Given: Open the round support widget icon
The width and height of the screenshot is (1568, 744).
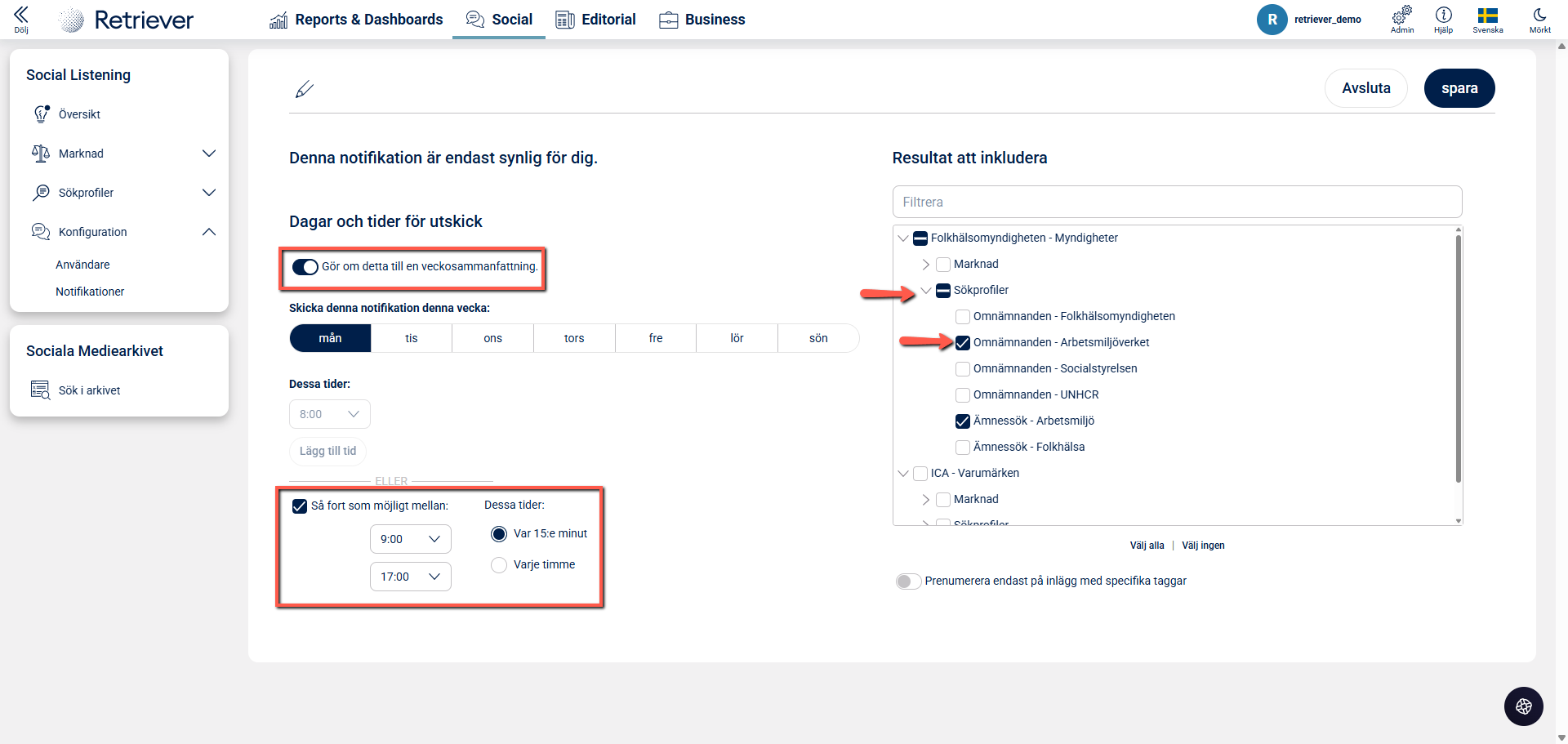Looking at the screenshot, I should (1523, 706).
